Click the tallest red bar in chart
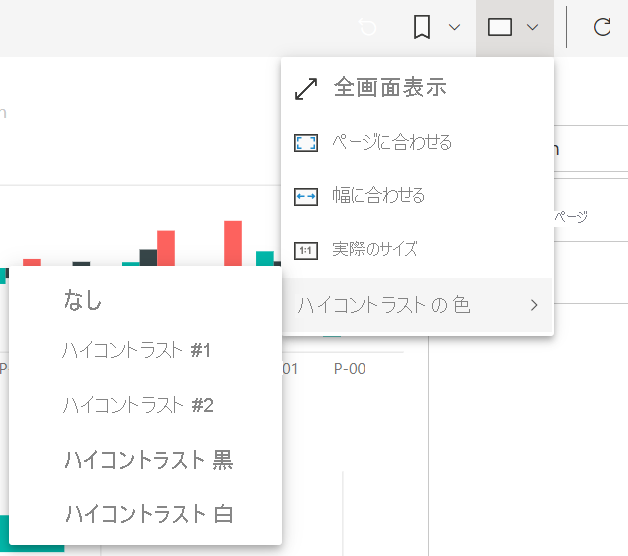This screenshot has width=628, height=556. [233, 243]
